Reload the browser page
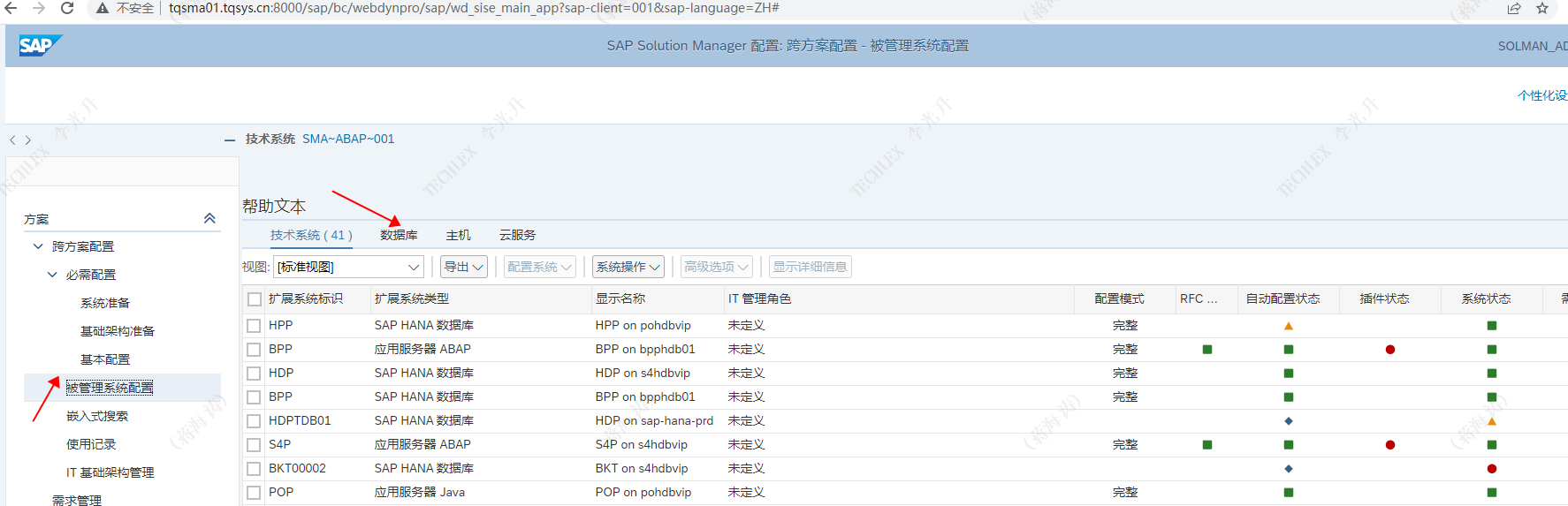Image resolution: width=1568 pixels, height=506 pixels. (x=67, y=8)
